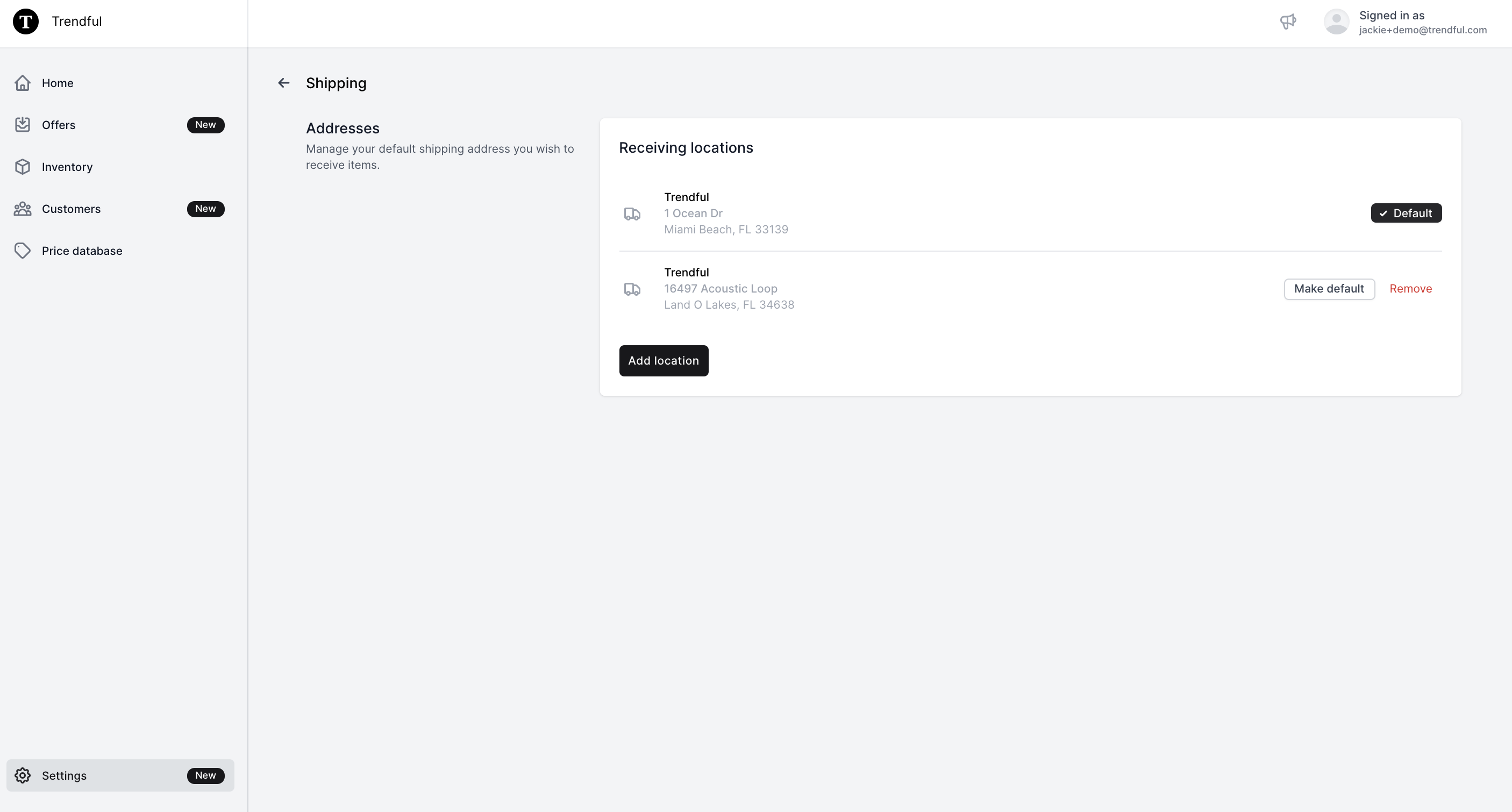Open Price database page
The height and width of the screenshot is (812, 1512).
[x=120, y=251]
